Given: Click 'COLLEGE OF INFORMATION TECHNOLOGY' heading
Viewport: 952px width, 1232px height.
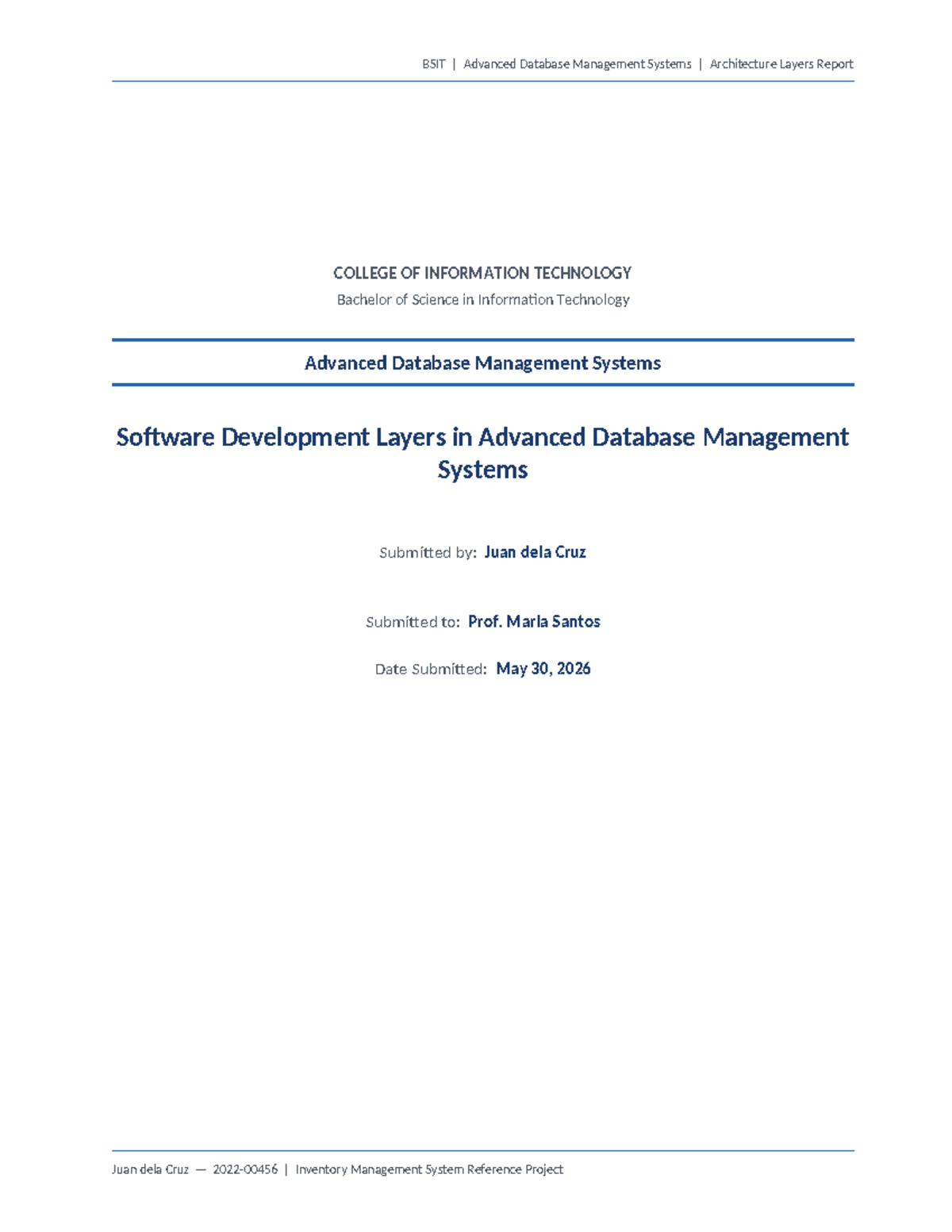Looking at the screenshot, I should click(x=482, y=273).
